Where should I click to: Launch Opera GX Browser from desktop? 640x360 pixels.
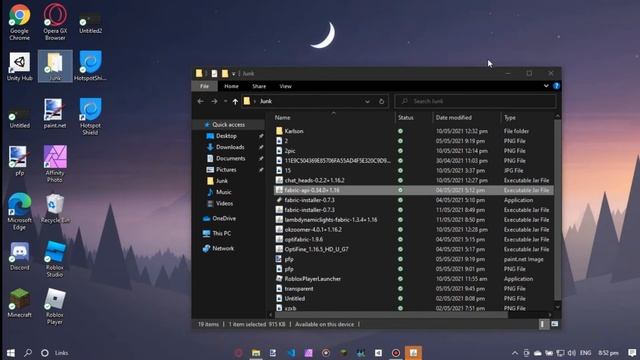pos(55,22)
